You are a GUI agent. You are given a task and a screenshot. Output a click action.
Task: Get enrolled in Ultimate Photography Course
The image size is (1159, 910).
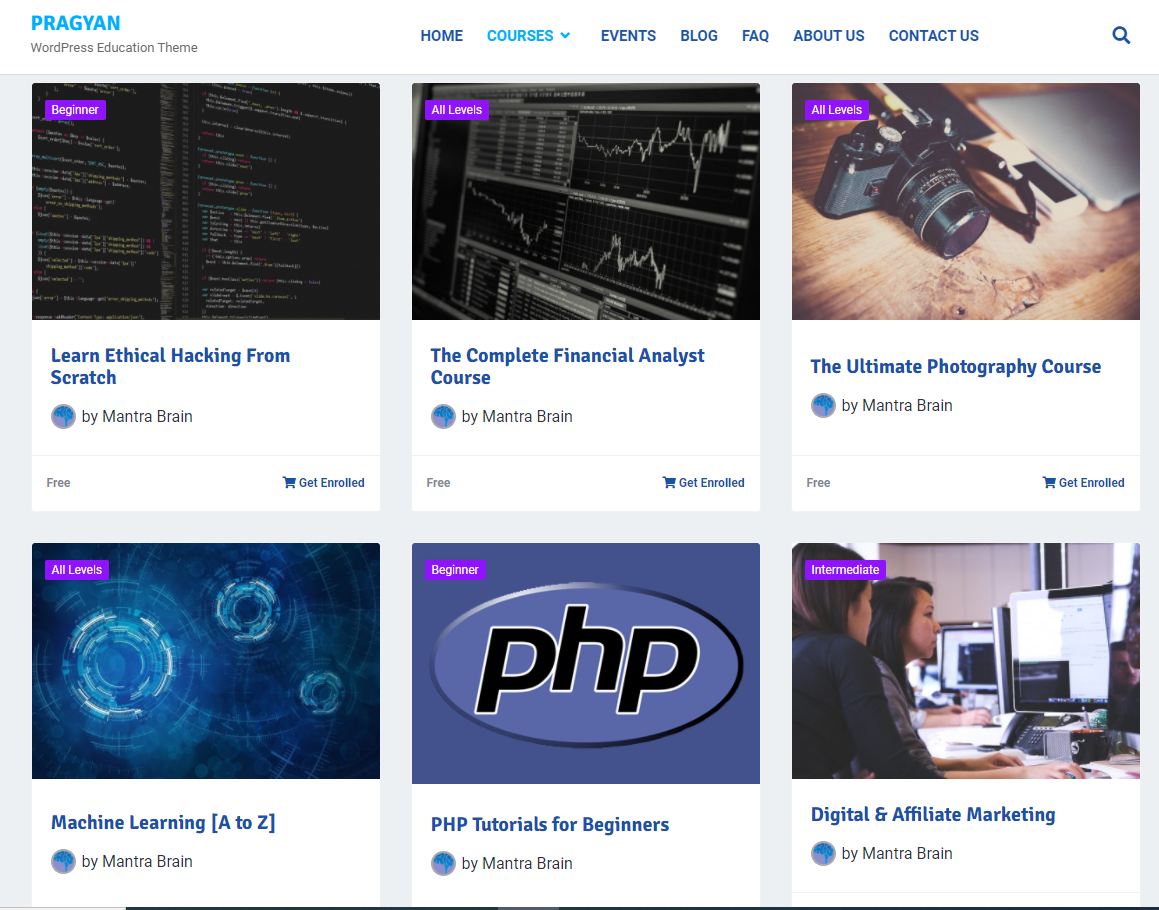click(x=1084, y=482)
